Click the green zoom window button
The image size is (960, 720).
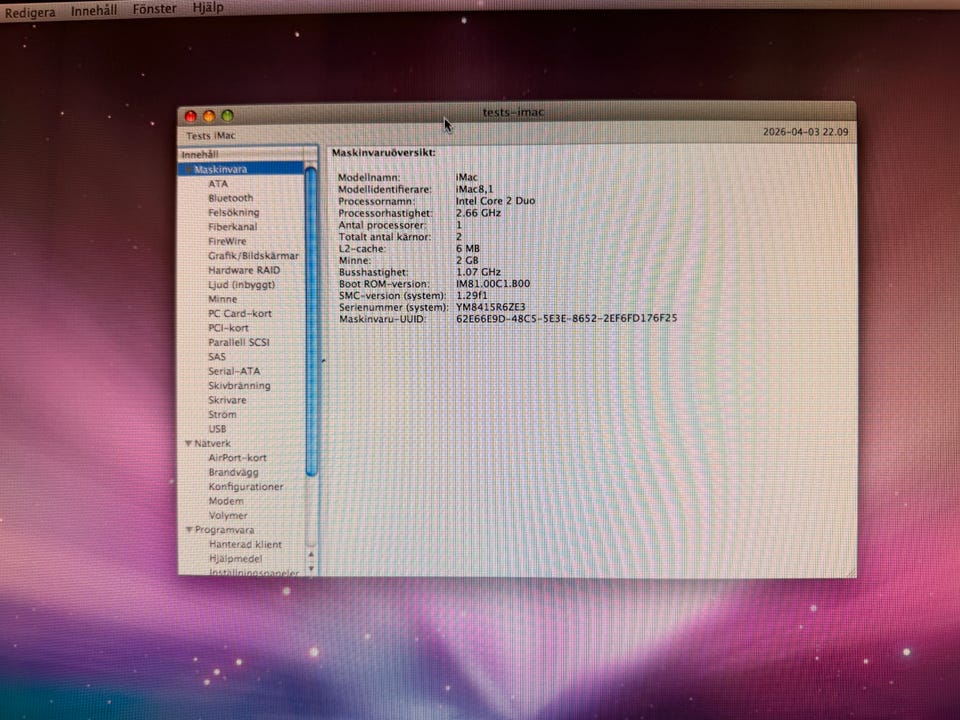pos(227,116)
